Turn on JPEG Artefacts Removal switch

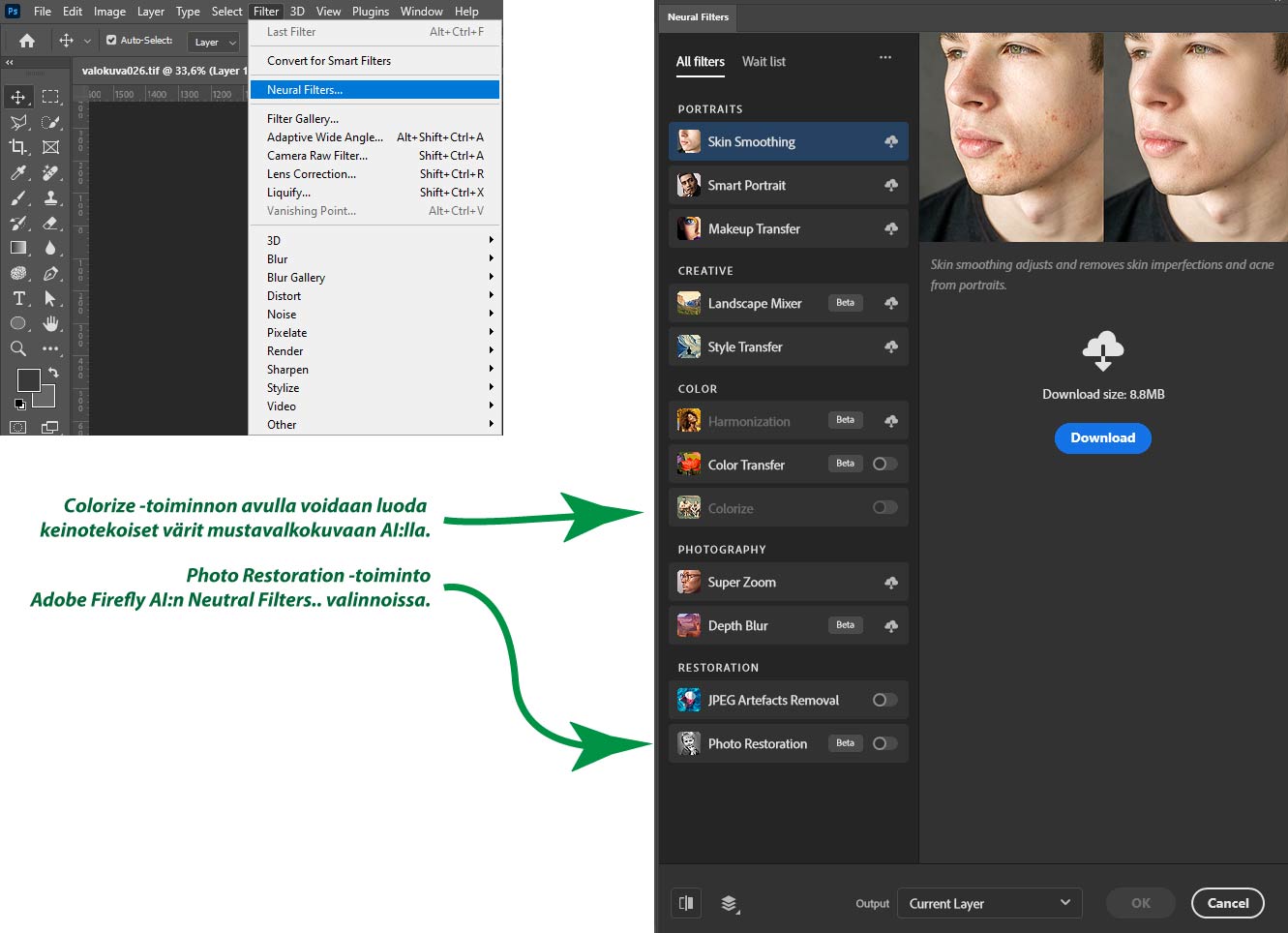884,700
